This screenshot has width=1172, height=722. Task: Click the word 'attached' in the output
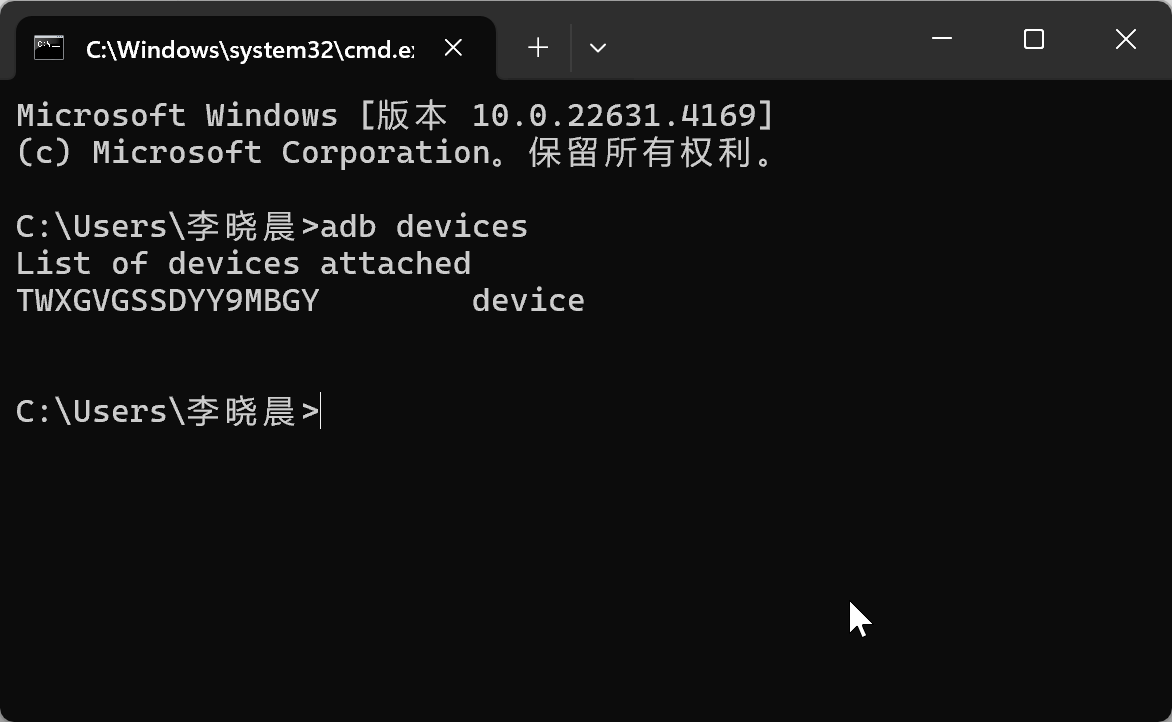tap(395, 263)
